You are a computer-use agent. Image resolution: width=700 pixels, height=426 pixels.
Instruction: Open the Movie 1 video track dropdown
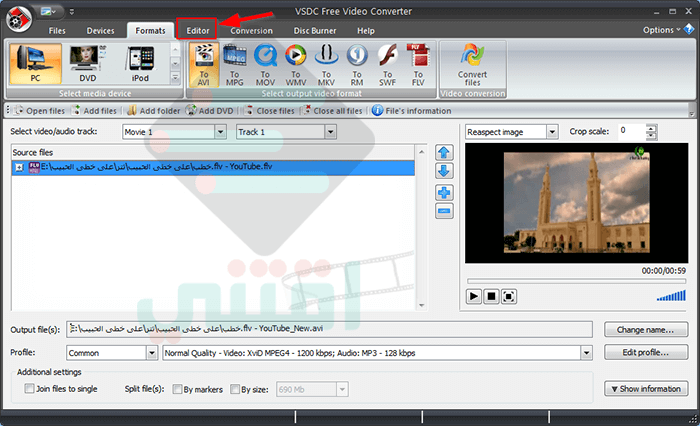click(220, 132)
